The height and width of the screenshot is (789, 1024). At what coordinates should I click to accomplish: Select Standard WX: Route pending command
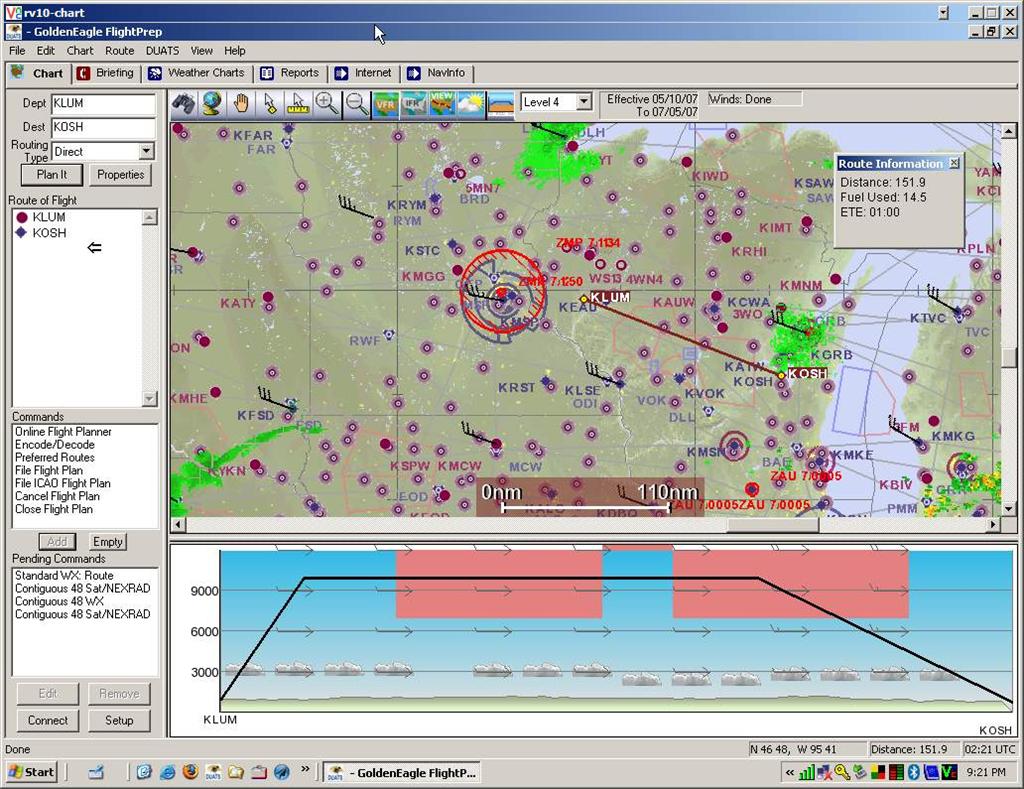click(x=64, y=575)
